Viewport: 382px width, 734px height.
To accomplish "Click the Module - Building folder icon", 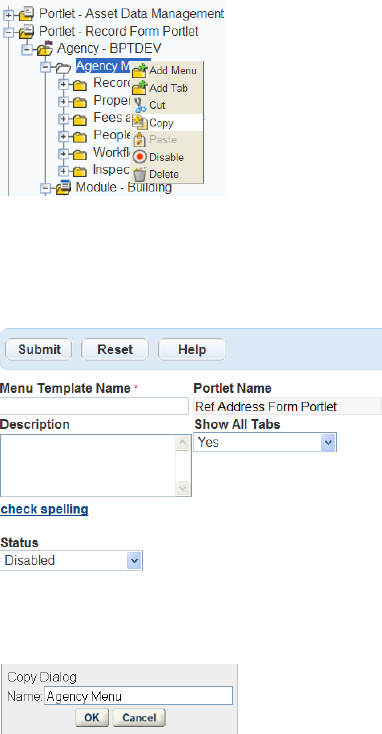I will tap(63, 188).
